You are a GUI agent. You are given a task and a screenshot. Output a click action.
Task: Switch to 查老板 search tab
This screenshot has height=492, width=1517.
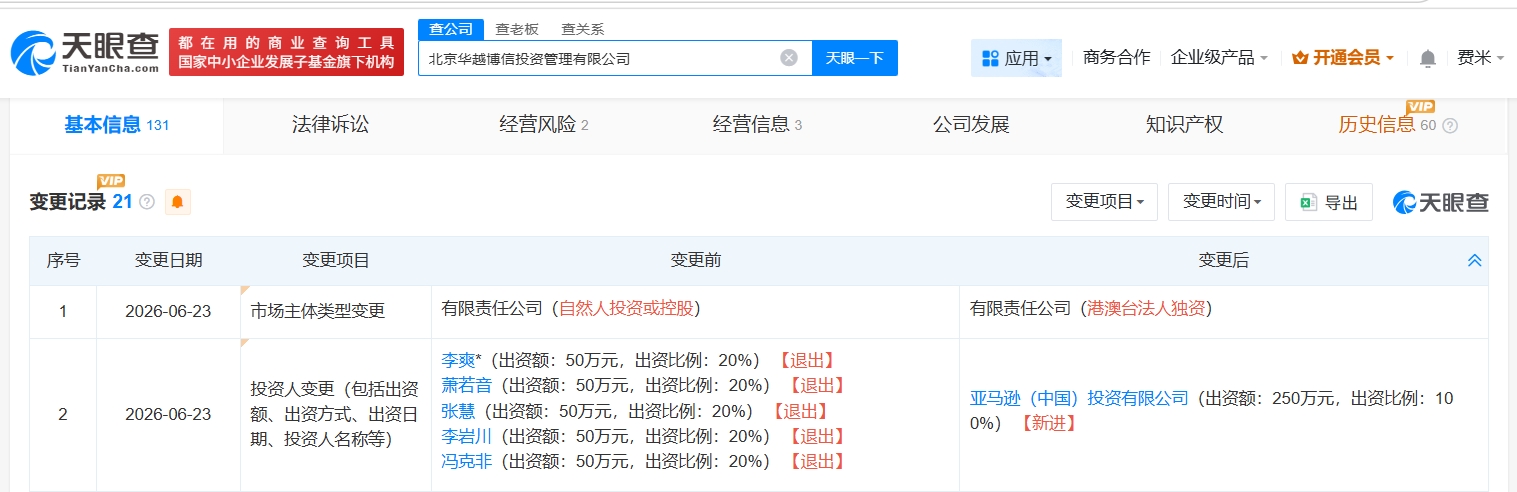517,29
